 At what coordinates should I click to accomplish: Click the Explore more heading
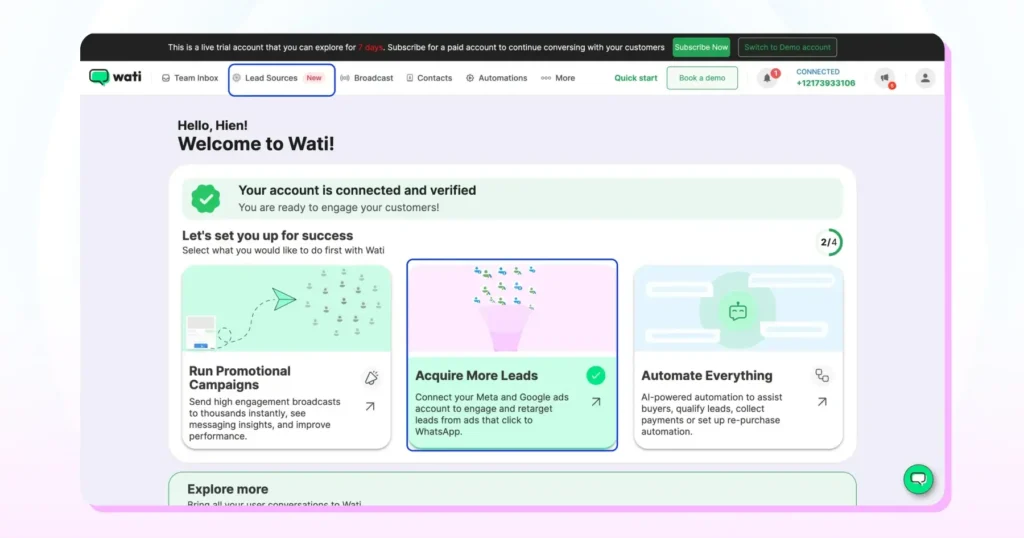227,489
